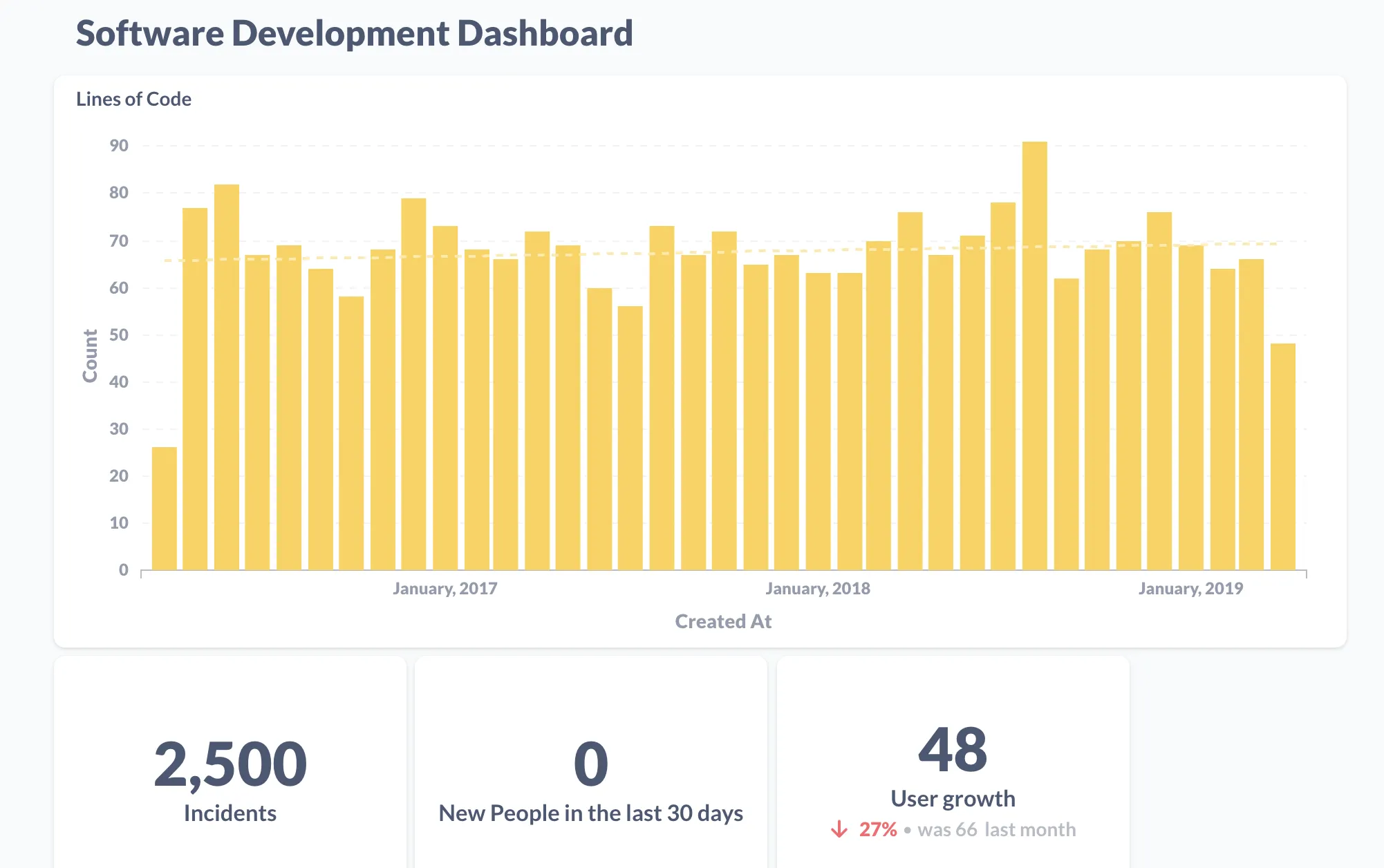
Task: Click the January, 2017 axis label
Action: pos(445,589)
